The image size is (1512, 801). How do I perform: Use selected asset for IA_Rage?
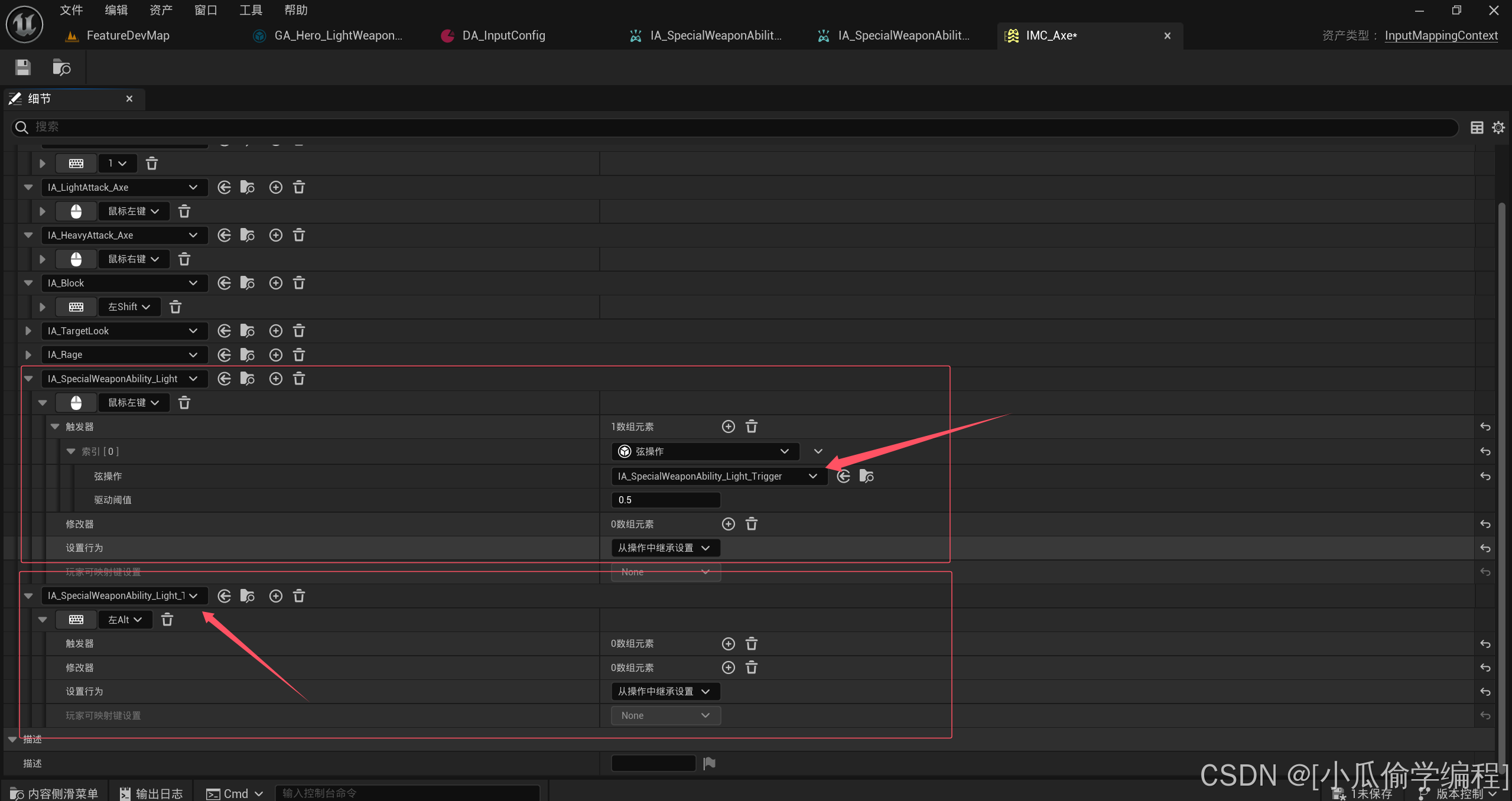point(224,354)
